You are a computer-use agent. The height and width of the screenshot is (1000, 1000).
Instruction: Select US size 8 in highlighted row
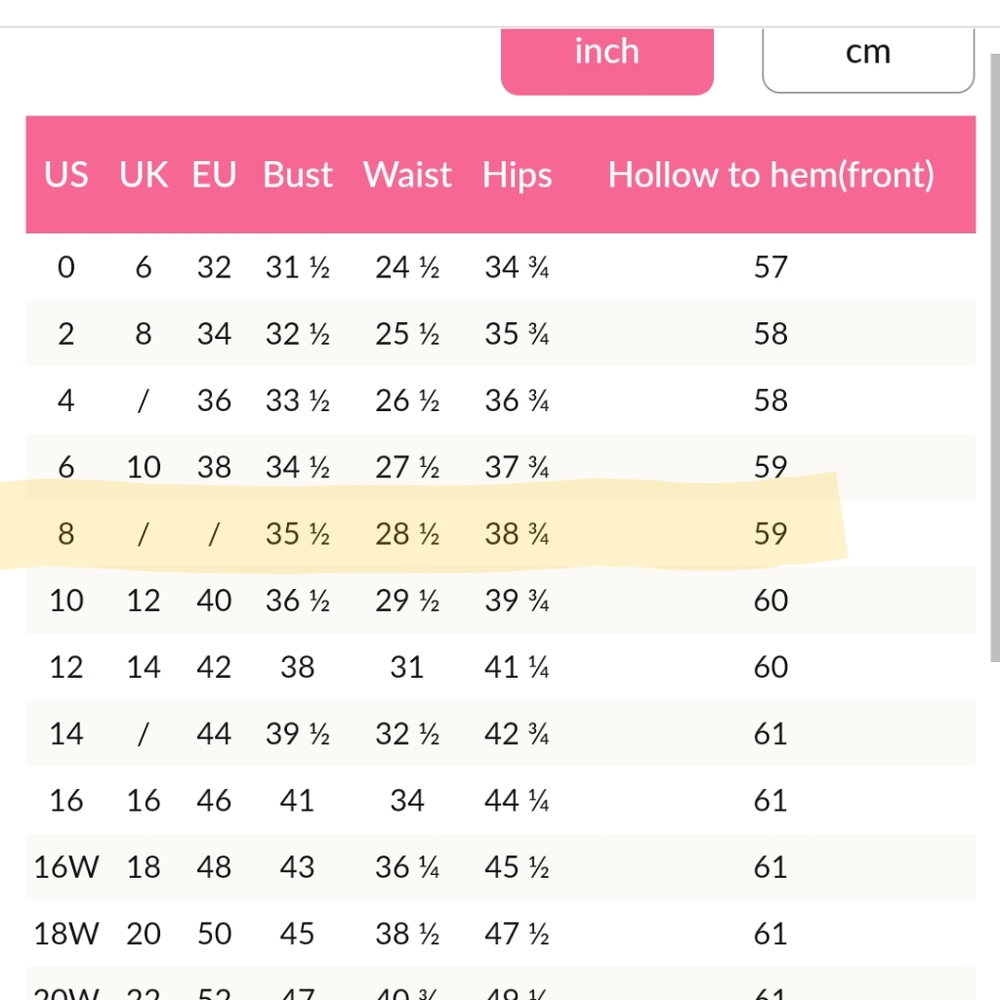point(66,534)
